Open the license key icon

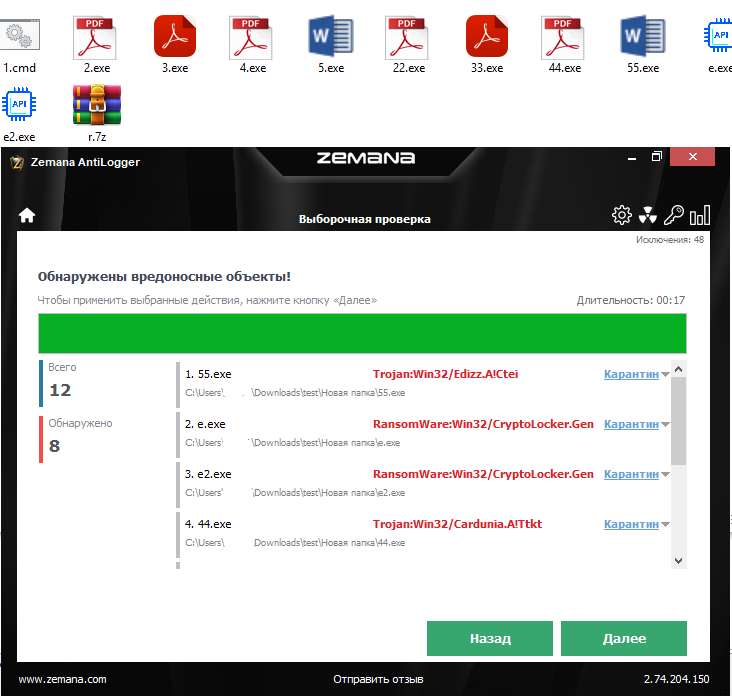pyautogui.click(x=674, y=215)
